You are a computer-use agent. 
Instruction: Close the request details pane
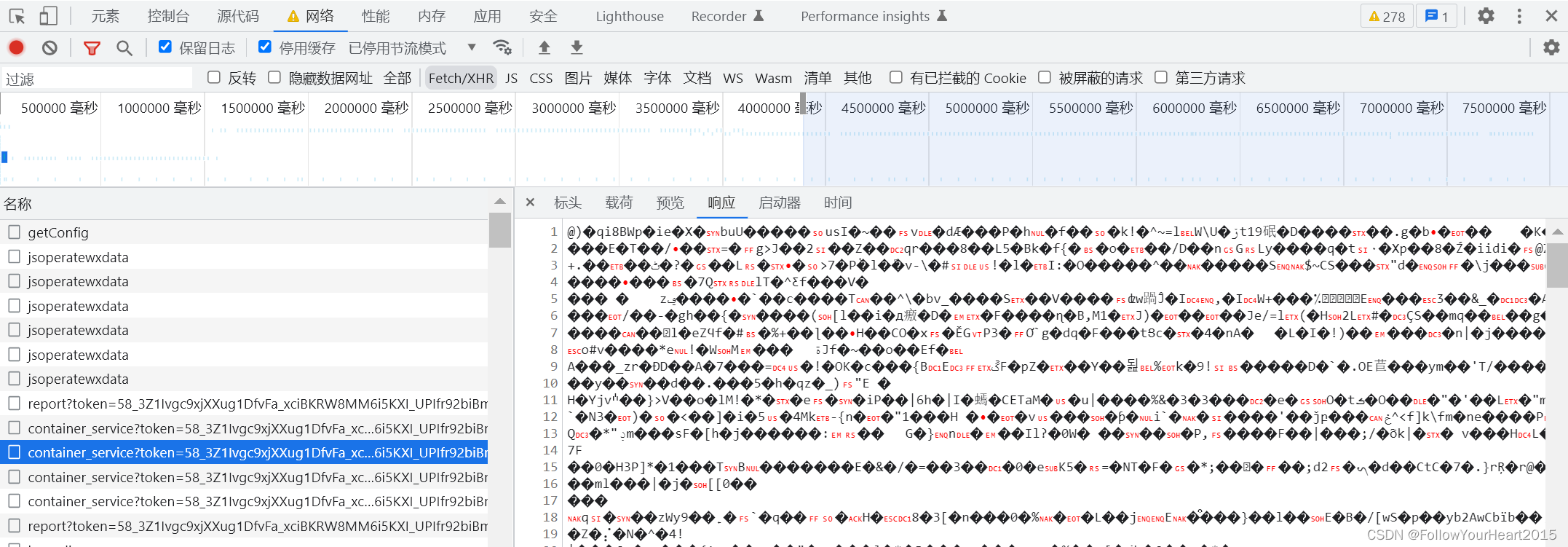click(x=531, y=202)
